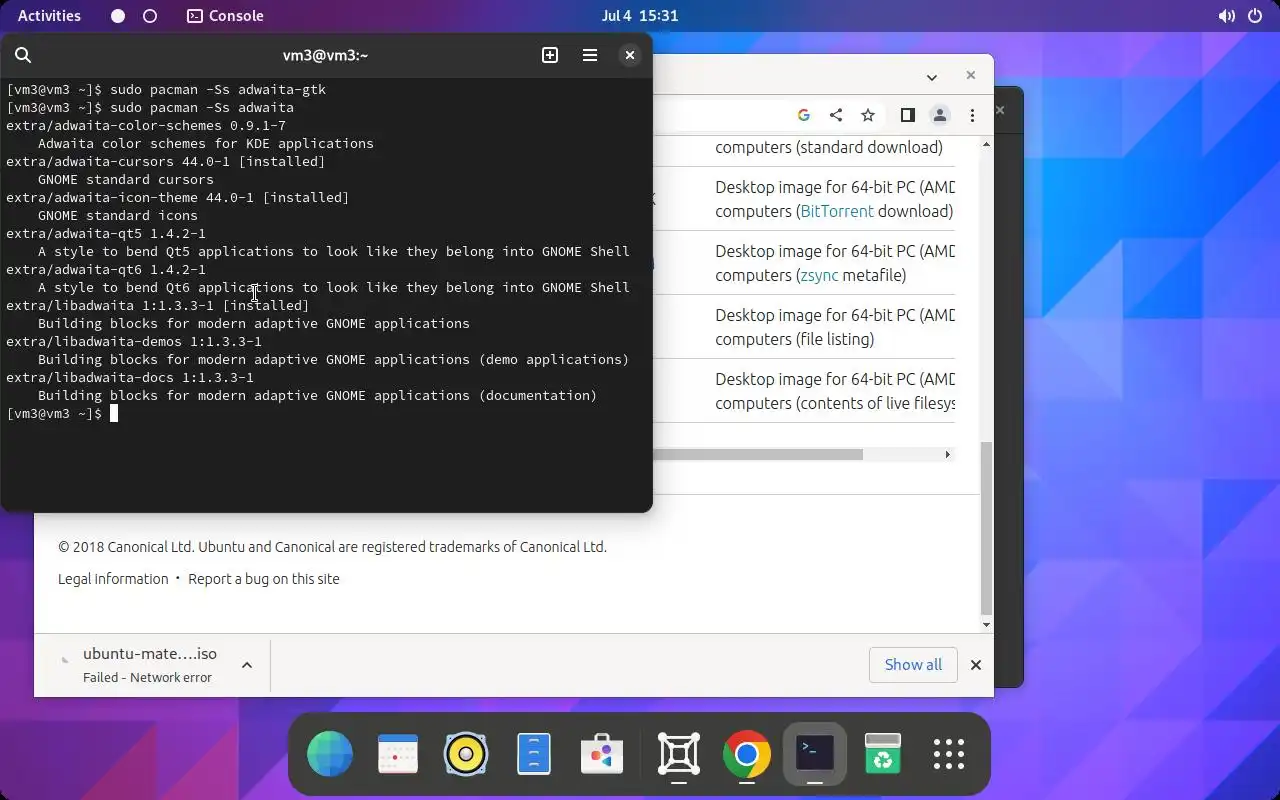Image resolution: width=1280 pixels, height=800 pixels.
Task: Click 'extra/adwaita-qt6 1.4.2-1' line
Action: [106, 270]
